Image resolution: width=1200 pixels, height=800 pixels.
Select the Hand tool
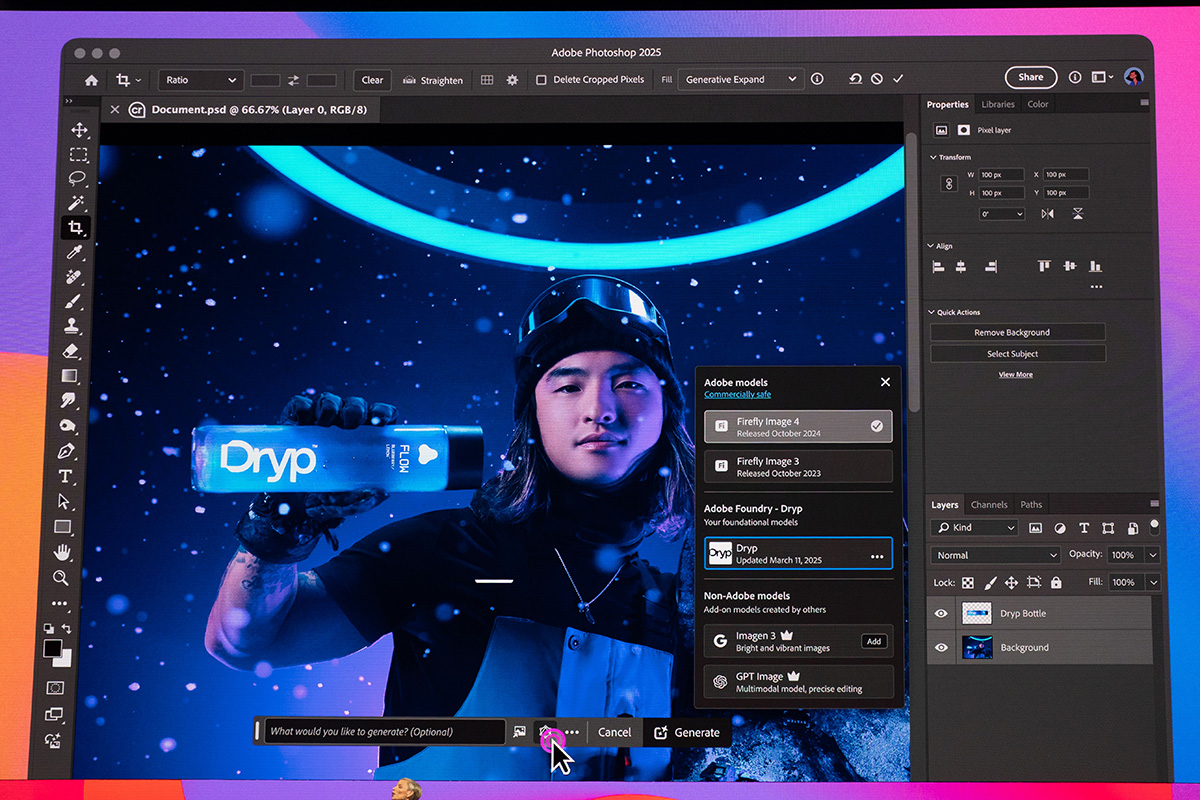(x=62, y=552)
